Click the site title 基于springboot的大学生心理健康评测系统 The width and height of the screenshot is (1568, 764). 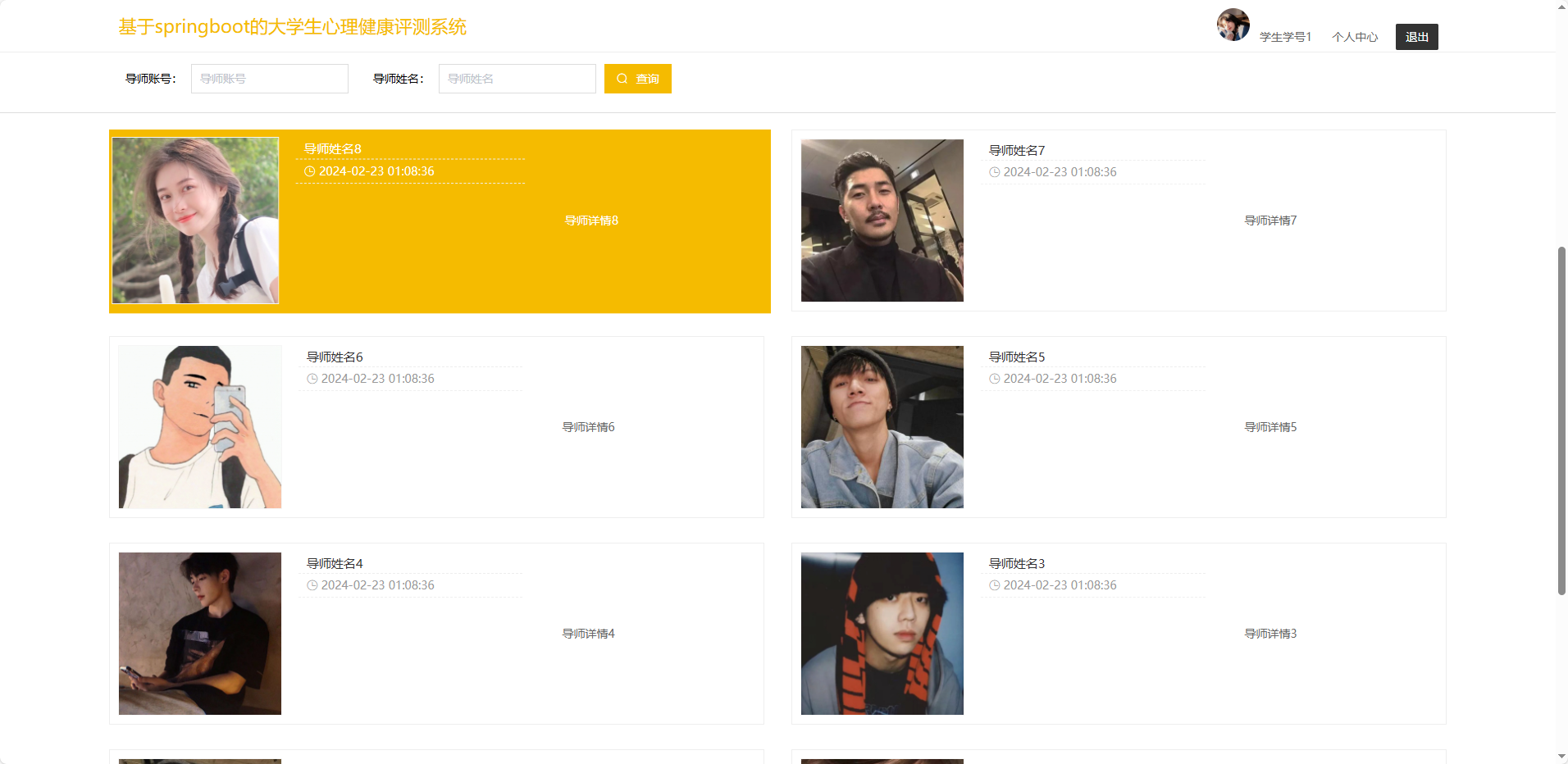[x=292, y=27]
